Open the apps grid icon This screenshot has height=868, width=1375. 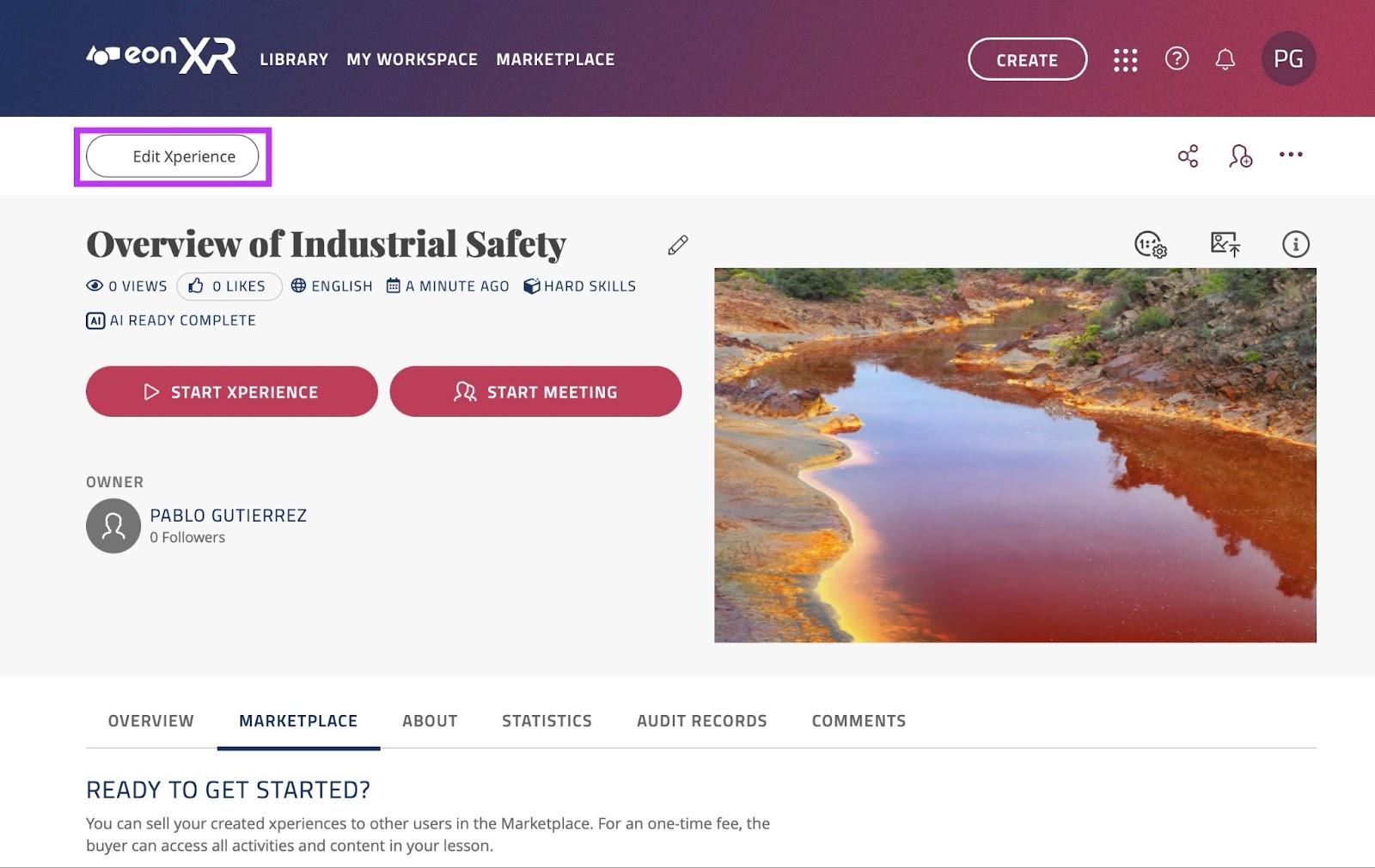[x=1125, y=59]
